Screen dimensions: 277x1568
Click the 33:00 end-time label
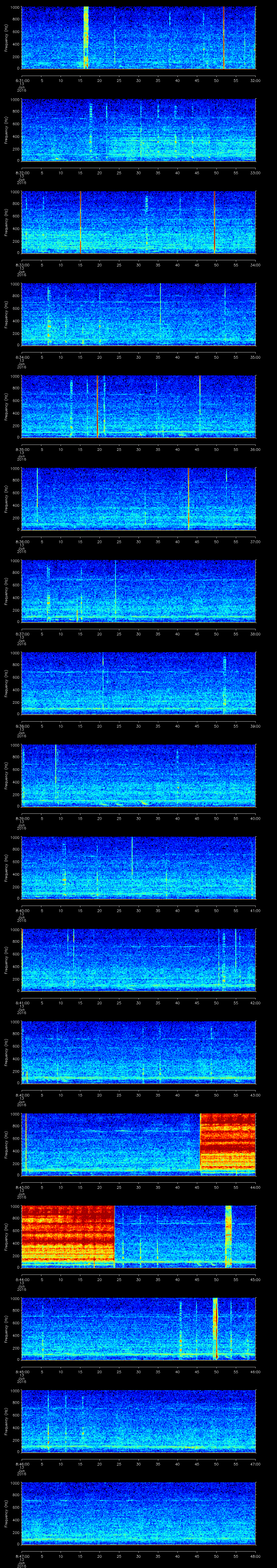pyautogui.click(x=255, y=173)
